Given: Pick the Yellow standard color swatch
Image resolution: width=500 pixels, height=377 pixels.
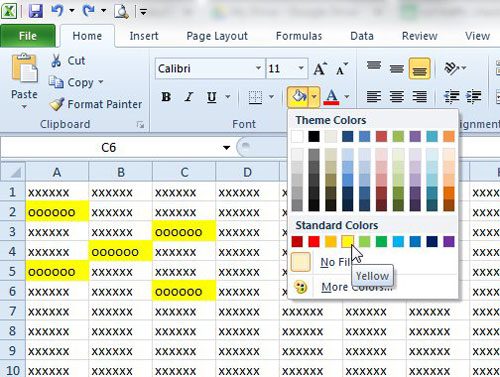Looking at the screenshot, I should click(x=347, y=242).
